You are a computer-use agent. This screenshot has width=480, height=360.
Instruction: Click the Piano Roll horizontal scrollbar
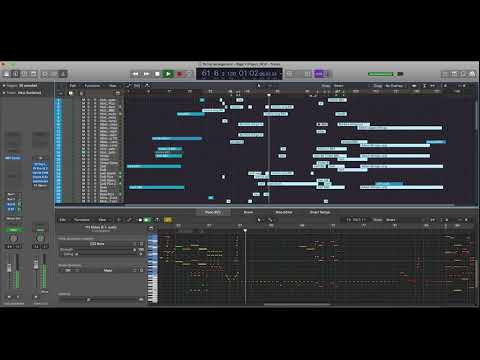click(297, 304)
